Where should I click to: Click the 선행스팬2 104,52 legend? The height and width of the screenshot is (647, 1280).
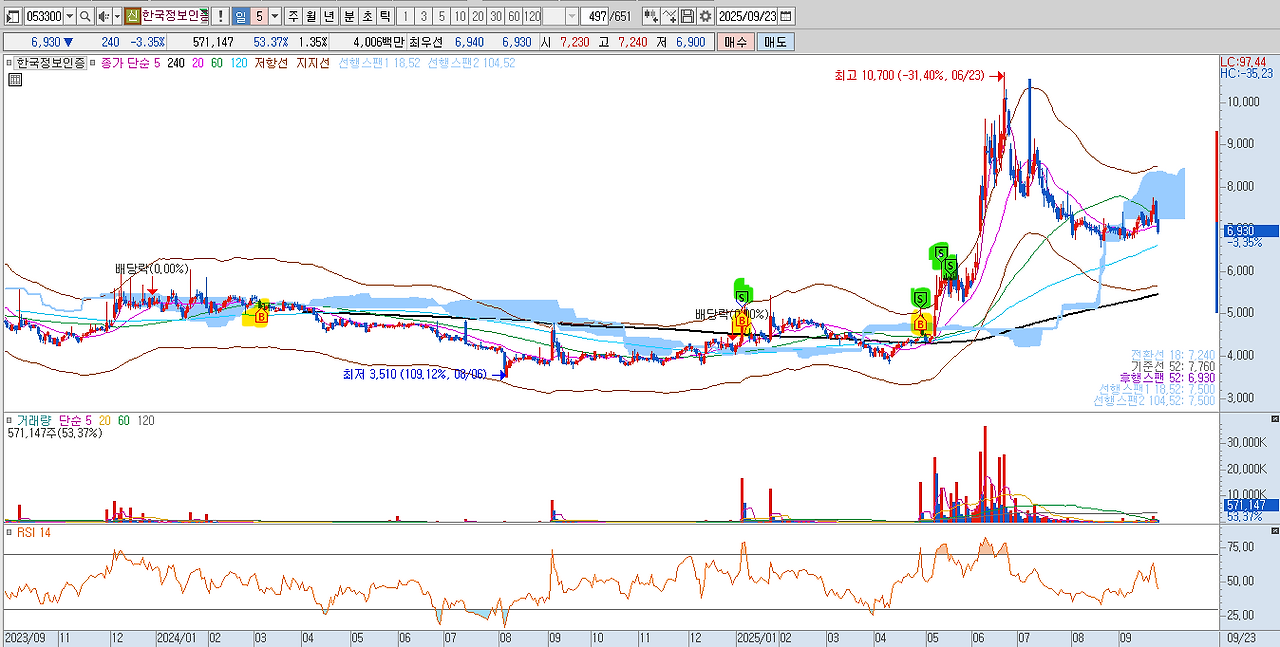[471, 62]
